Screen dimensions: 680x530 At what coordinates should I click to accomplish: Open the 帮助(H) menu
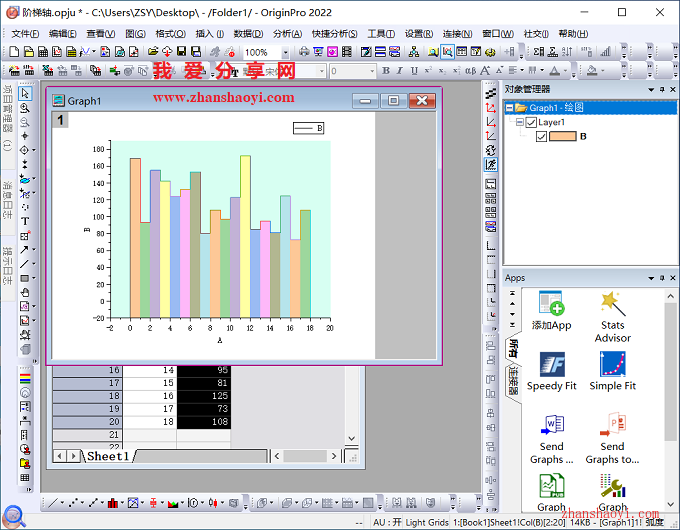click(x=573, y=34)
